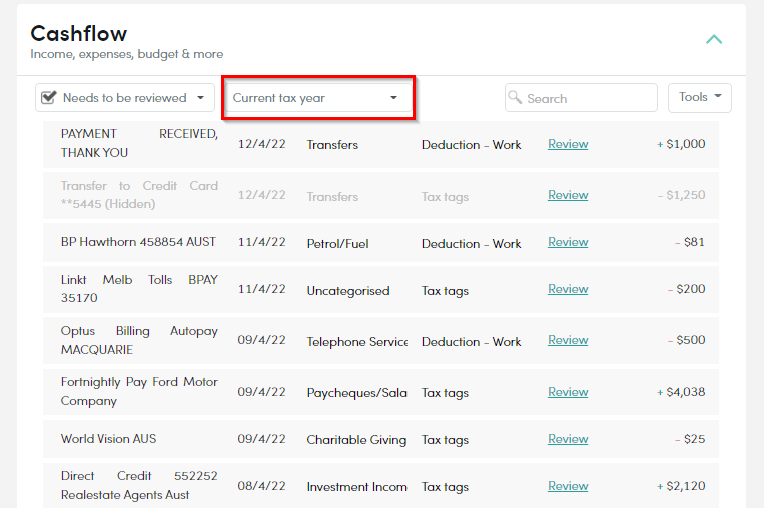Click the -$81 amount

pos(690,242)
